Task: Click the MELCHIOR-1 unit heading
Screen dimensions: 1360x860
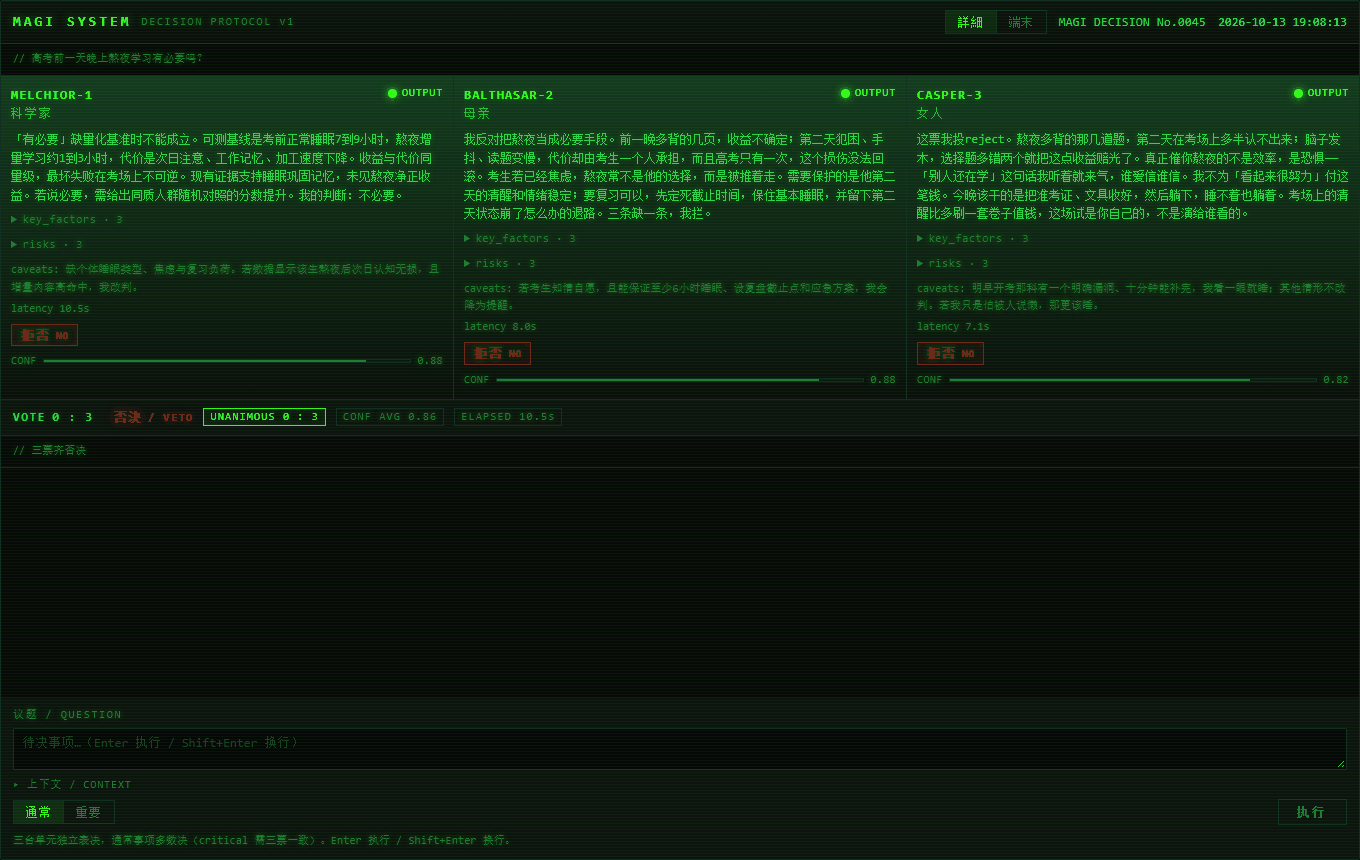Action: [x=52, y=95]
